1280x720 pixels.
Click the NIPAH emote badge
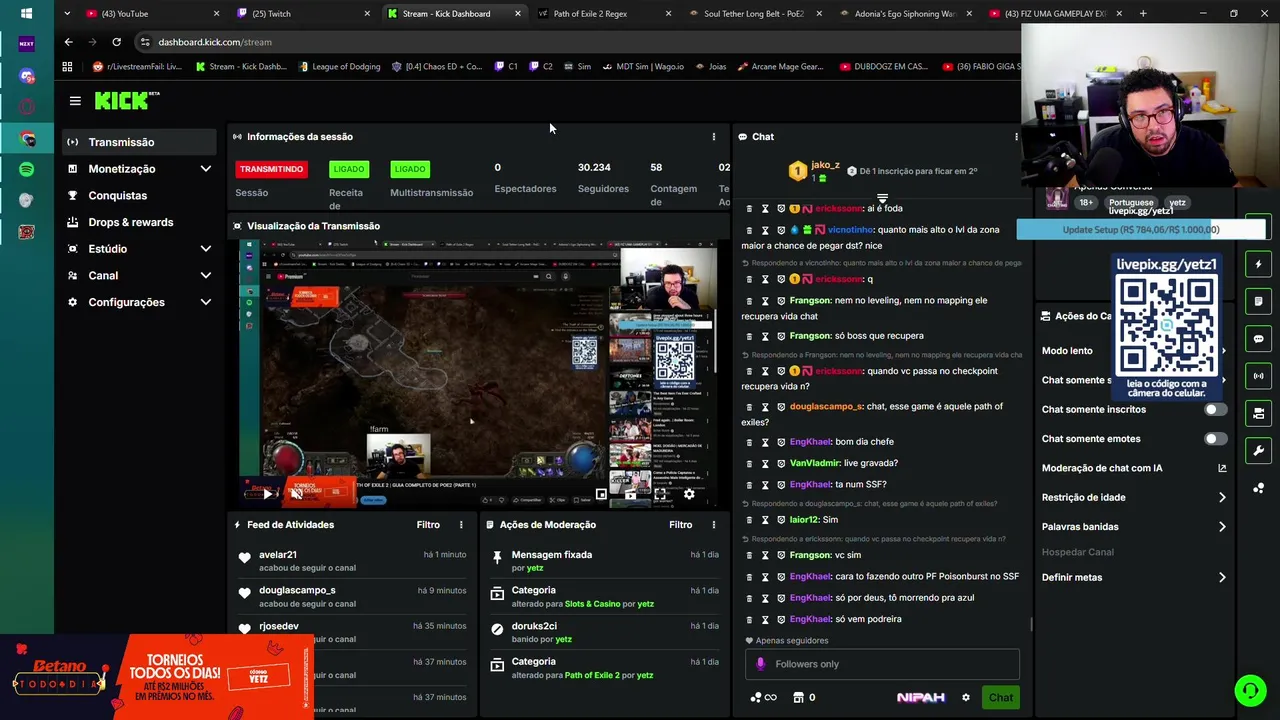tap(920, 698)
